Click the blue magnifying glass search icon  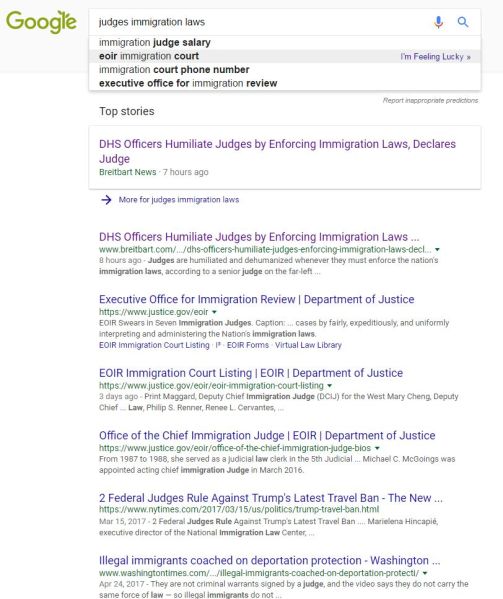click(463, 22)
